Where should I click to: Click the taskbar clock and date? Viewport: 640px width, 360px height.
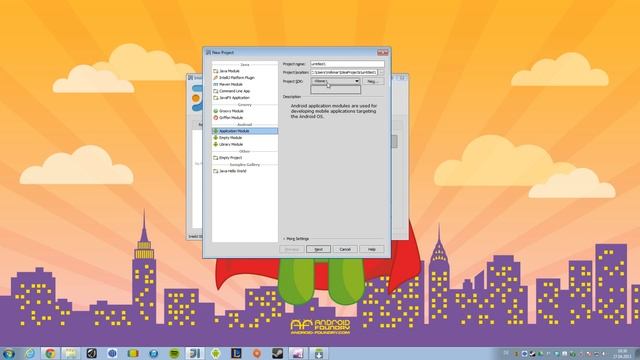[622, 353]
